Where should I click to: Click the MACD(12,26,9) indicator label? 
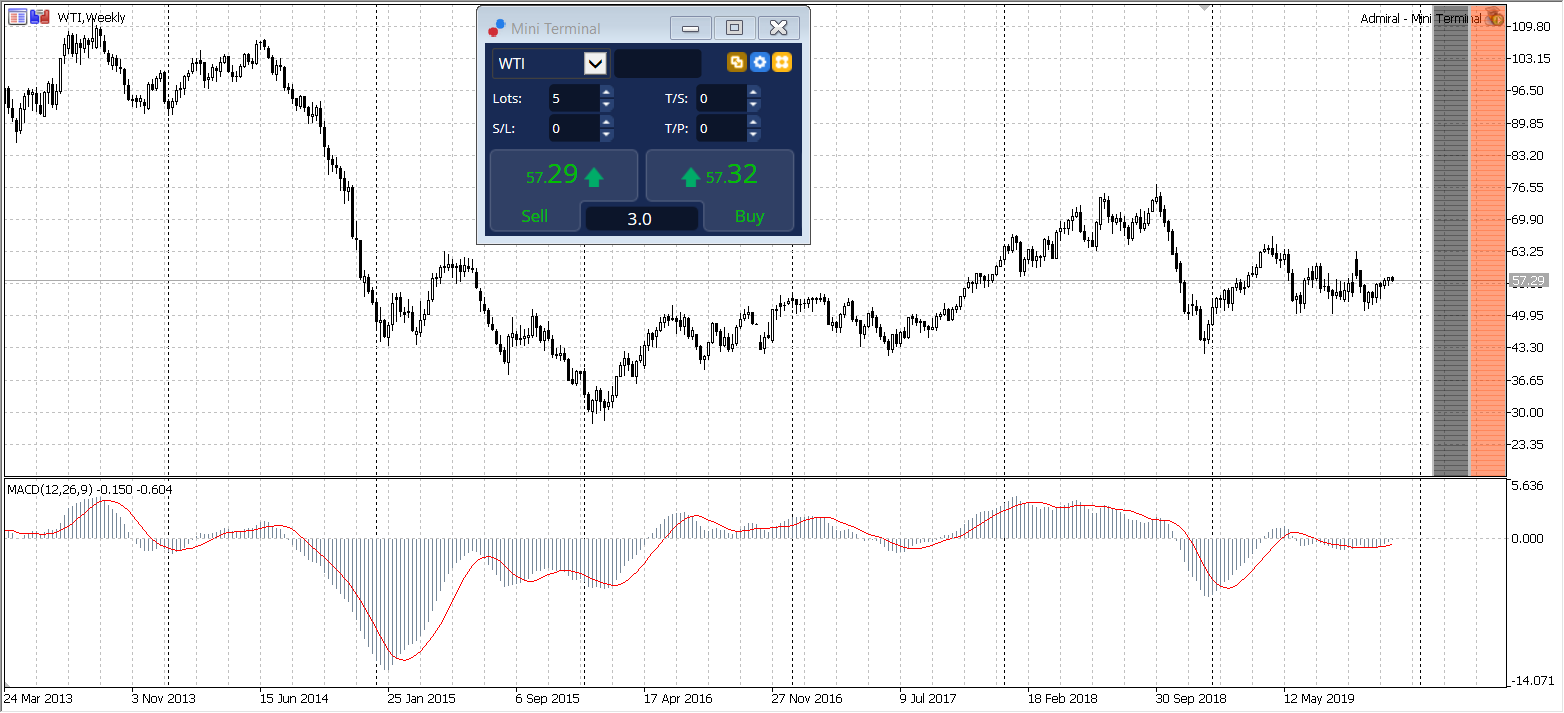tap(89, 489)
